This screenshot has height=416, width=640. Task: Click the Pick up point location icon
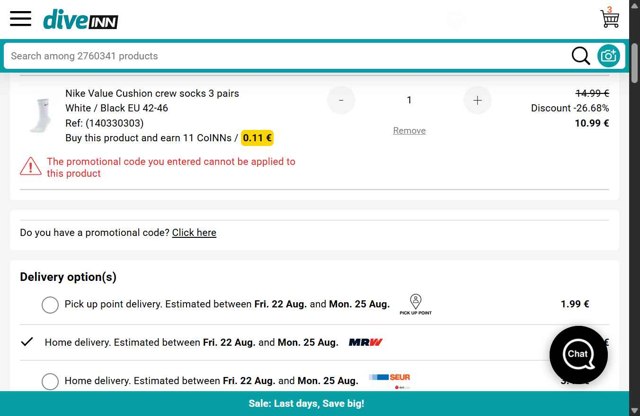tap(416, 304)
